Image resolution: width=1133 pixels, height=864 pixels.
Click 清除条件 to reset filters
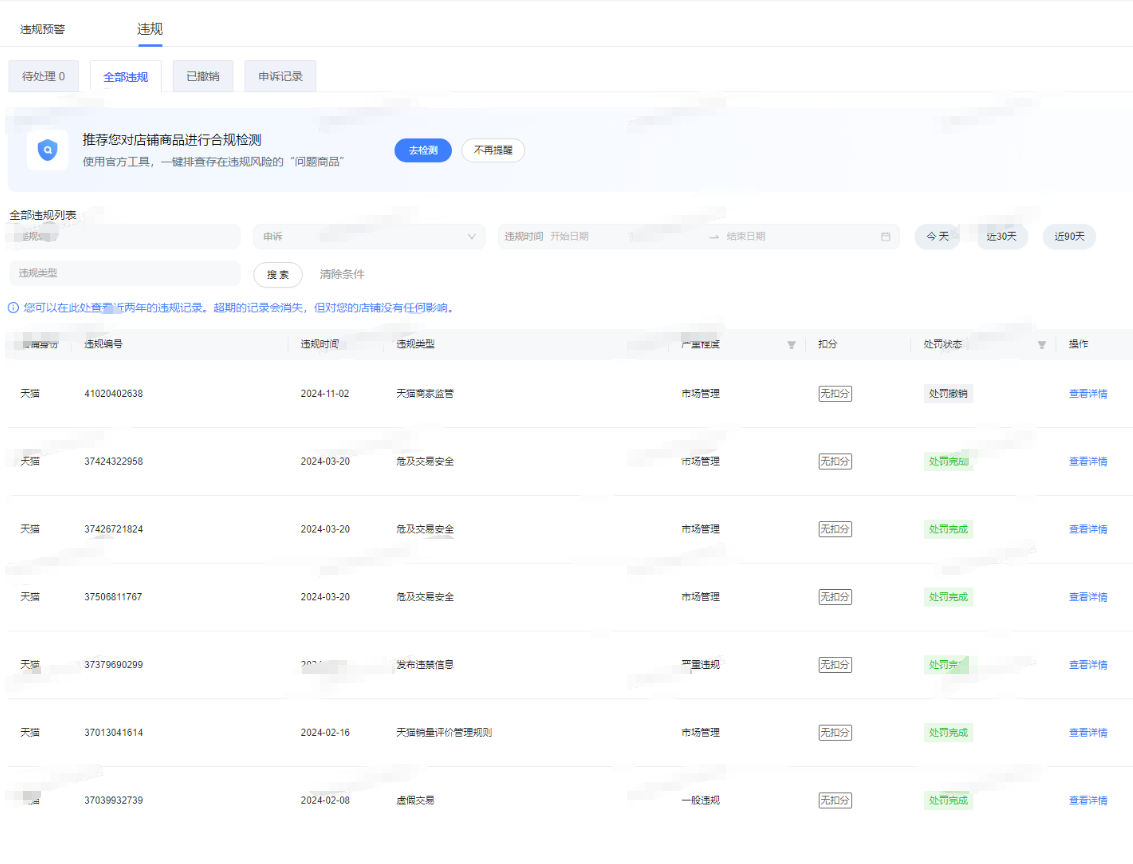coord(342,274)
